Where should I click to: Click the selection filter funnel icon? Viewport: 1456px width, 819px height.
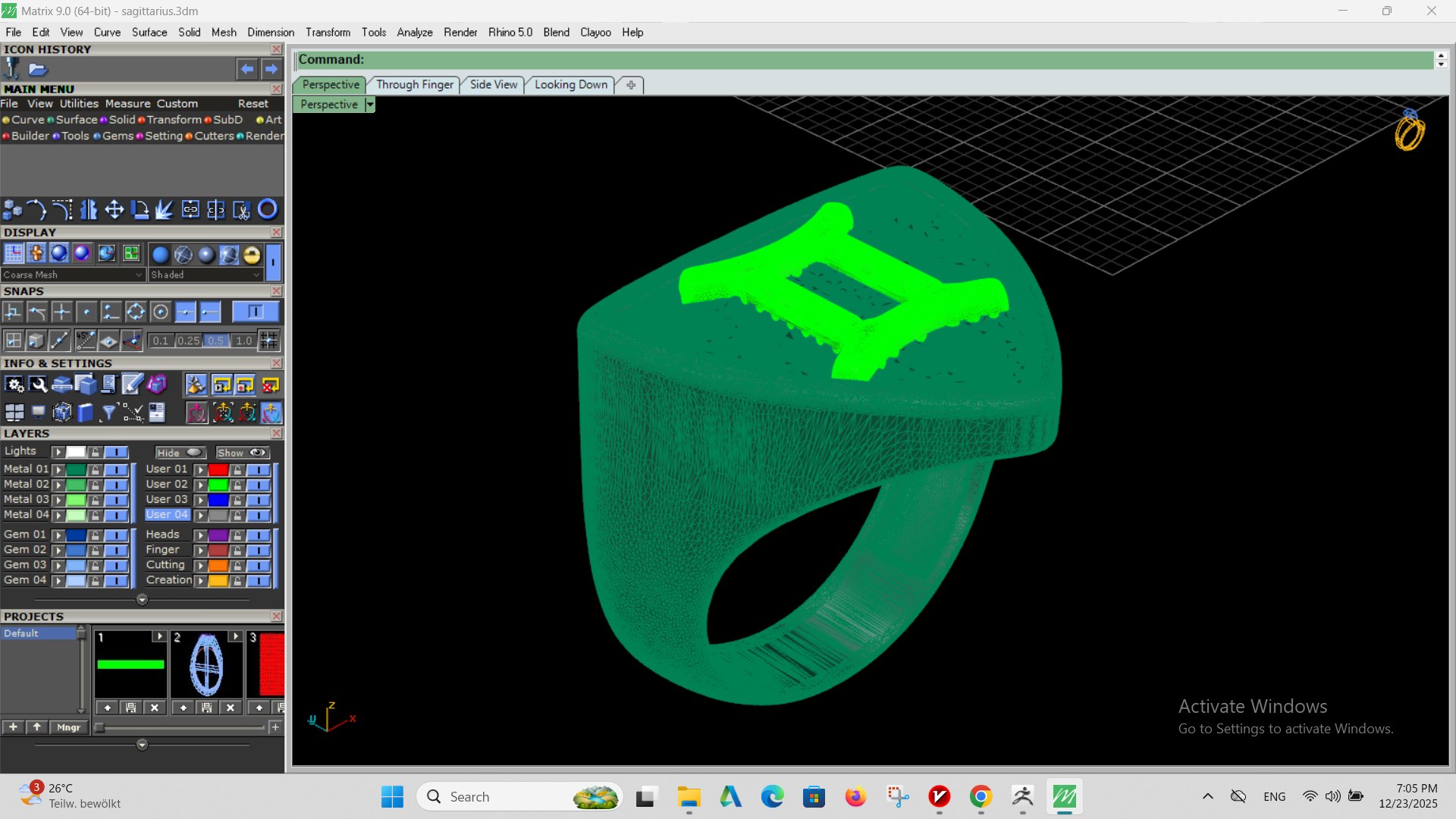(108, 413)
